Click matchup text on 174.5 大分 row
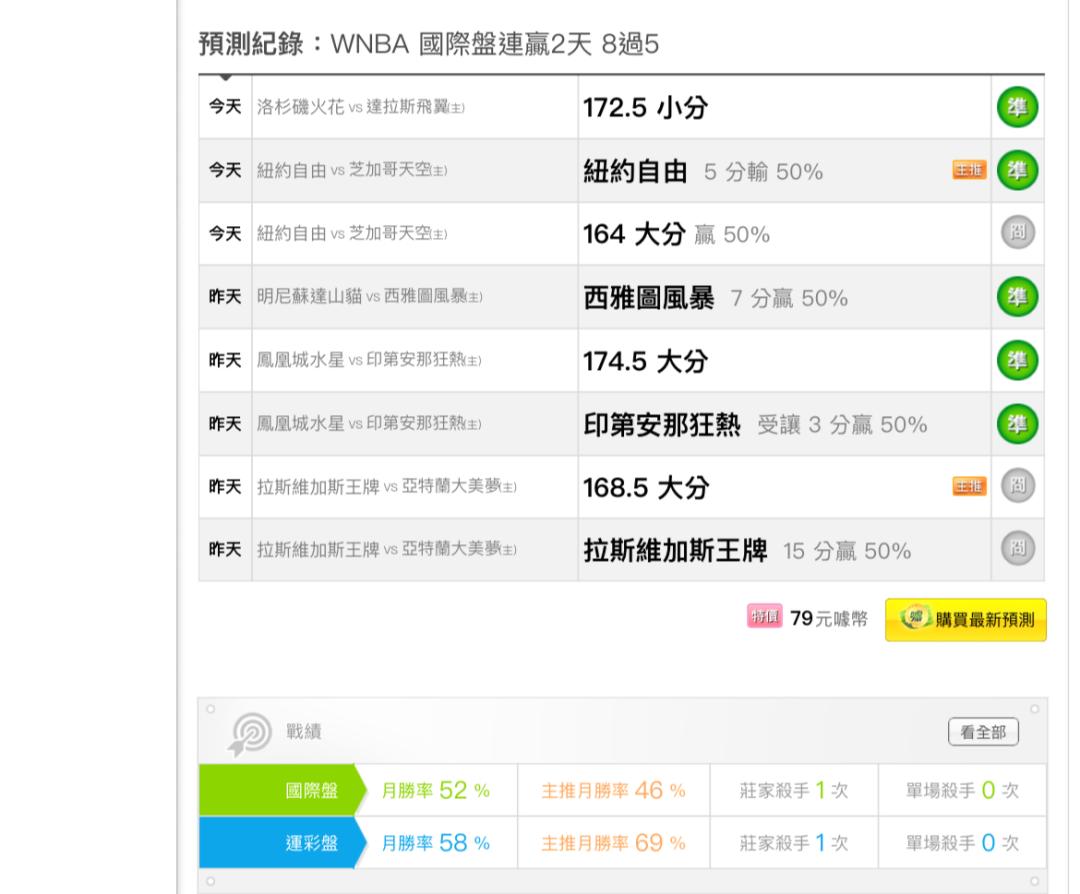Viewport: 1080px width, 894px height. (x=369, y=360)
